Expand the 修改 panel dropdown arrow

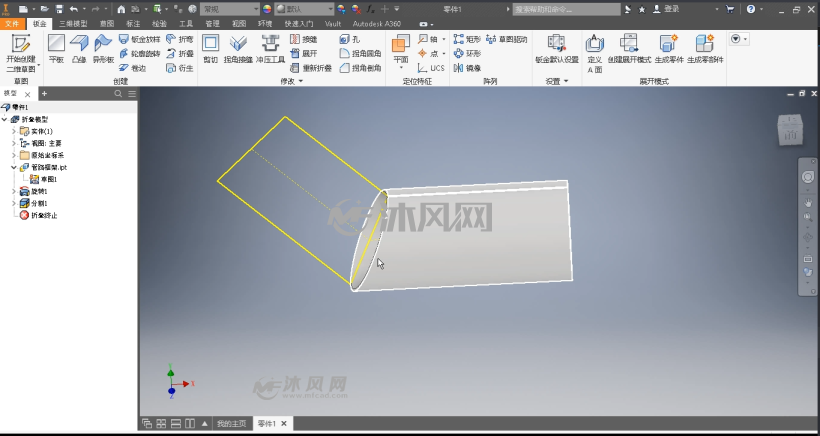pos(301,81)
